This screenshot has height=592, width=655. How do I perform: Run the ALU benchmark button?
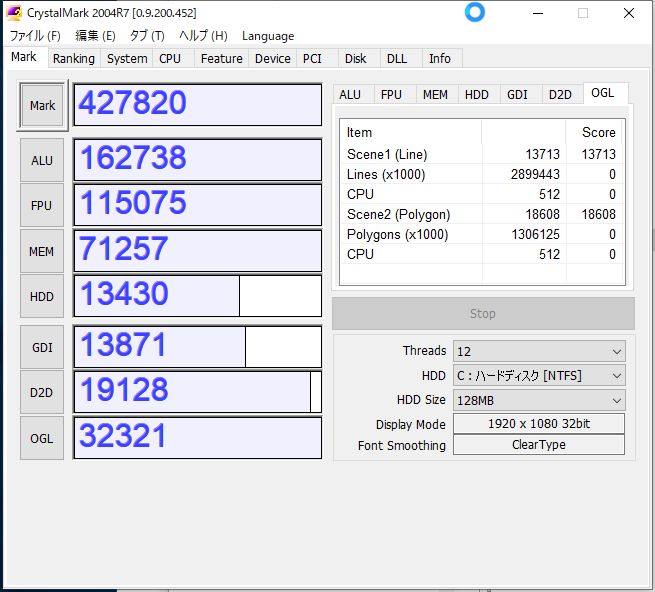click(x=42, y=160)
